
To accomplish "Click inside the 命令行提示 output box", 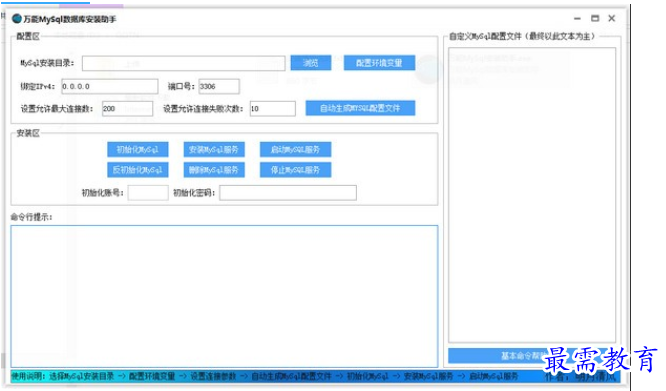I will coord(224,296).
